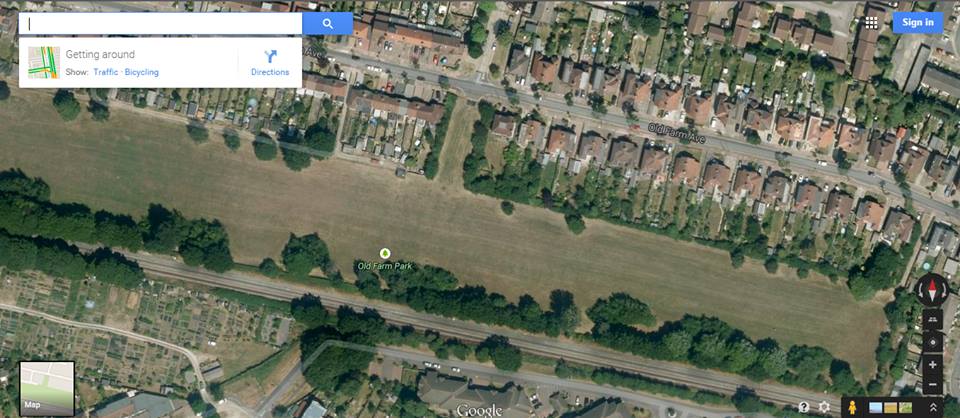Click the Getting around card icon

tap(44, 62)
